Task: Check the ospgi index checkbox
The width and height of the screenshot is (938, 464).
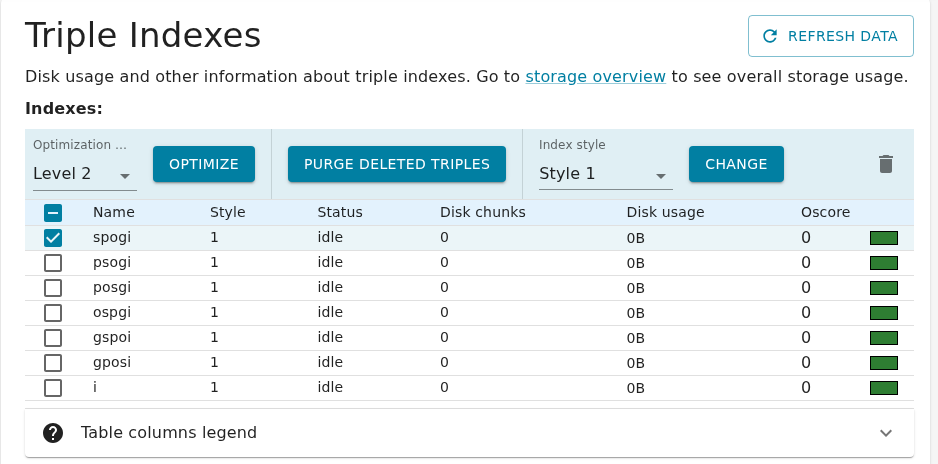Action: click(53, 313)
